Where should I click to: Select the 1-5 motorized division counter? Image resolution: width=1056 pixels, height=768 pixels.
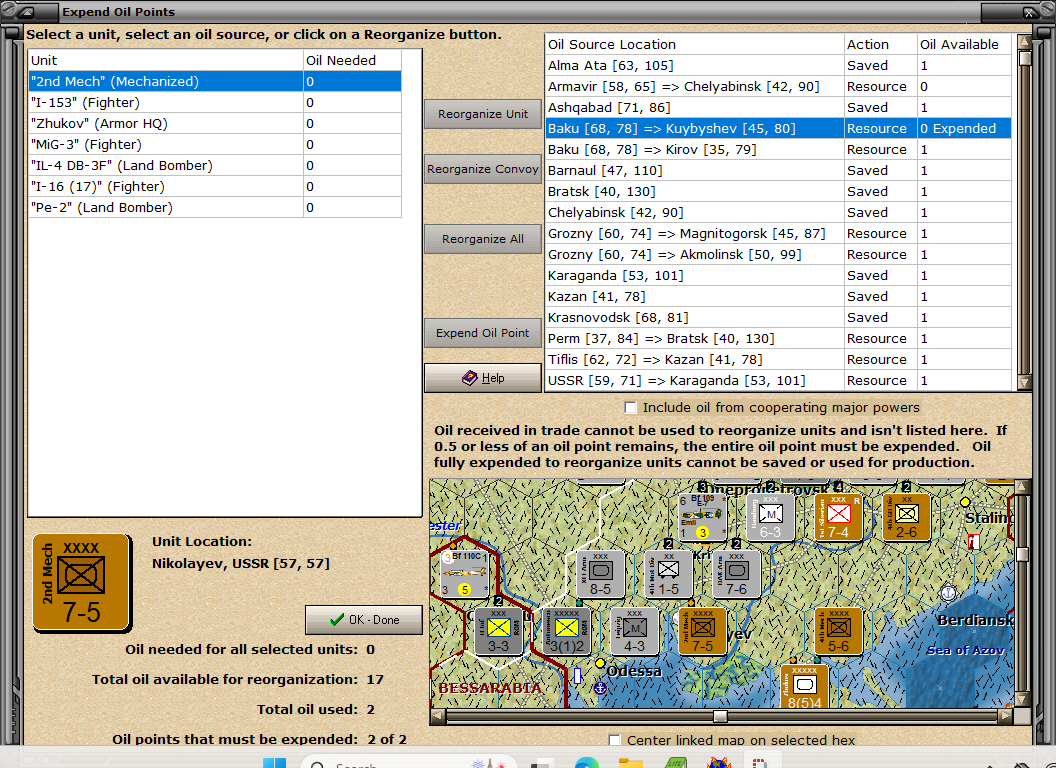pos(669,574)
